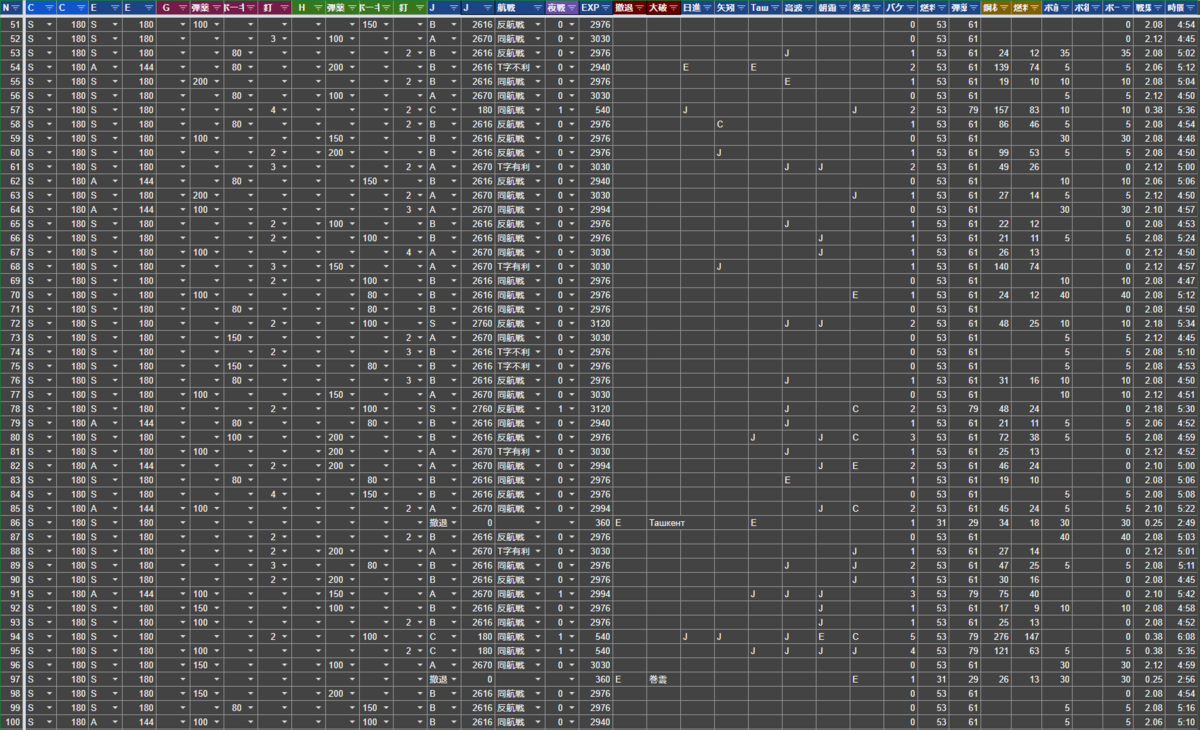Open the red 大破 column filter button
Screen dimensions: 1200x730
pos(673,8)
